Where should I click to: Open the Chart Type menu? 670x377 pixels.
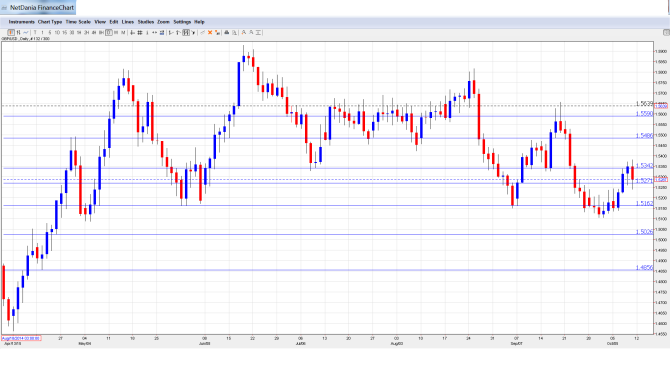(50, 22)
